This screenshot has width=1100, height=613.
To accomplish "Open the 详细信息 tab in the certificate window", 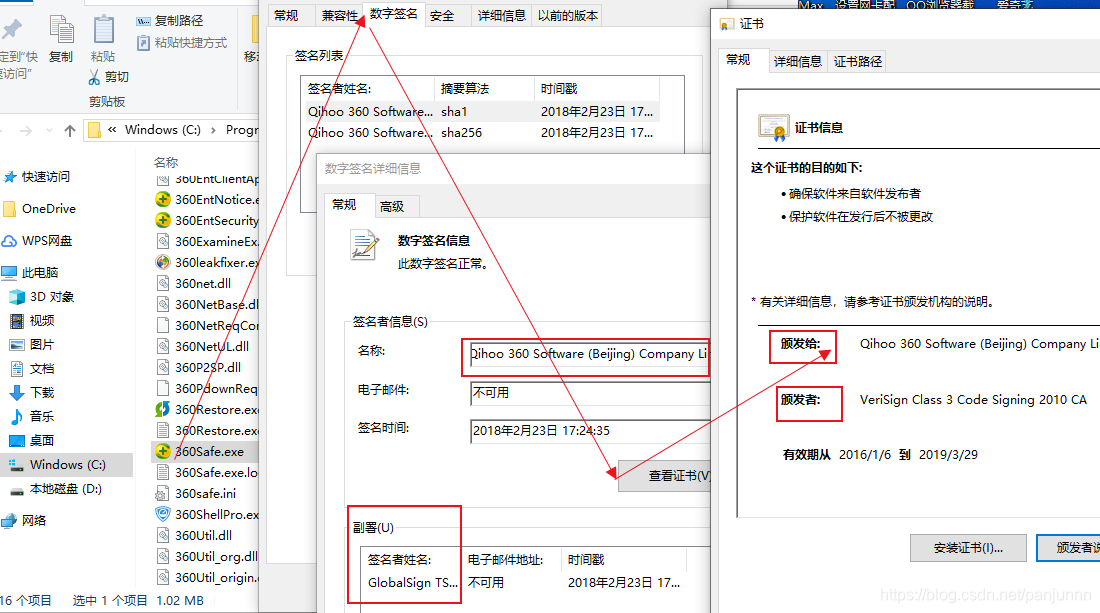I will click(x=798, y=62).
